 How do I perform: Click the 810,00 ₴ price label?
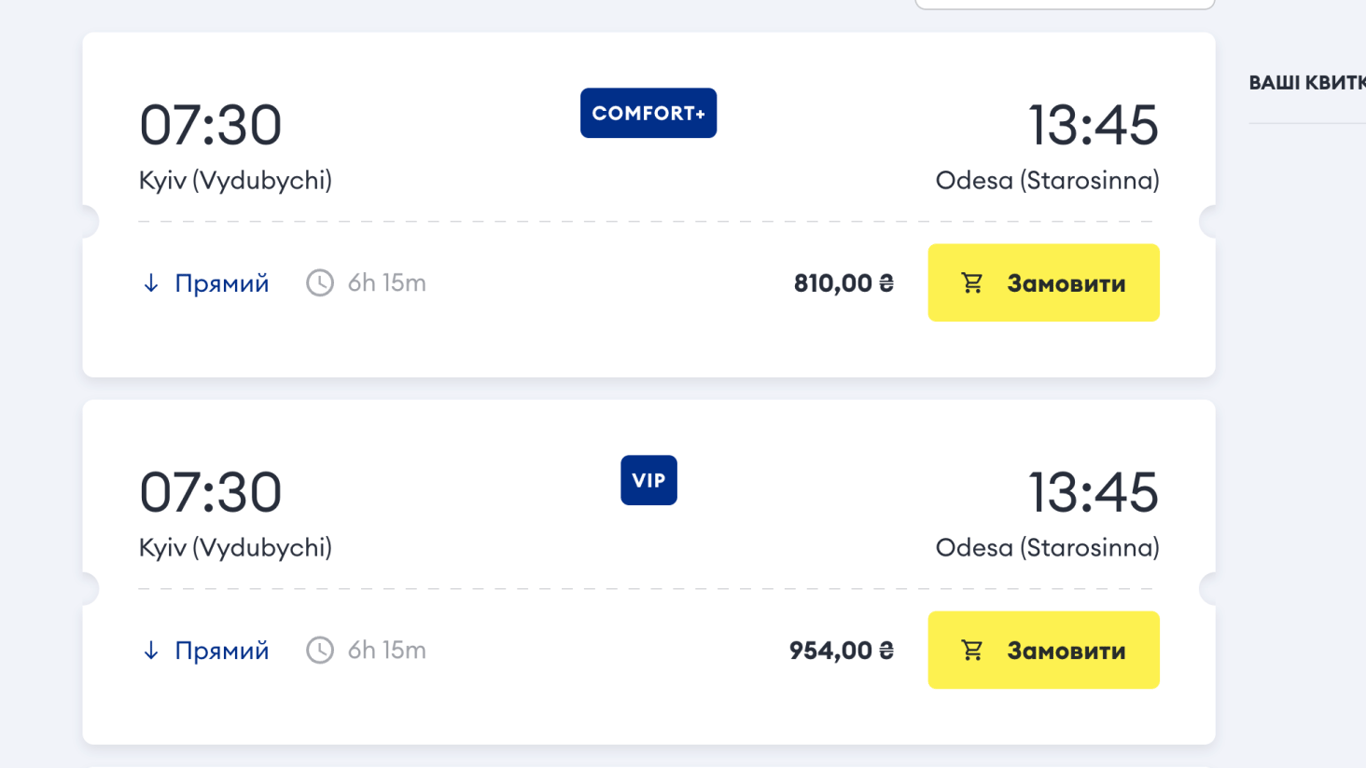point(843,283)
